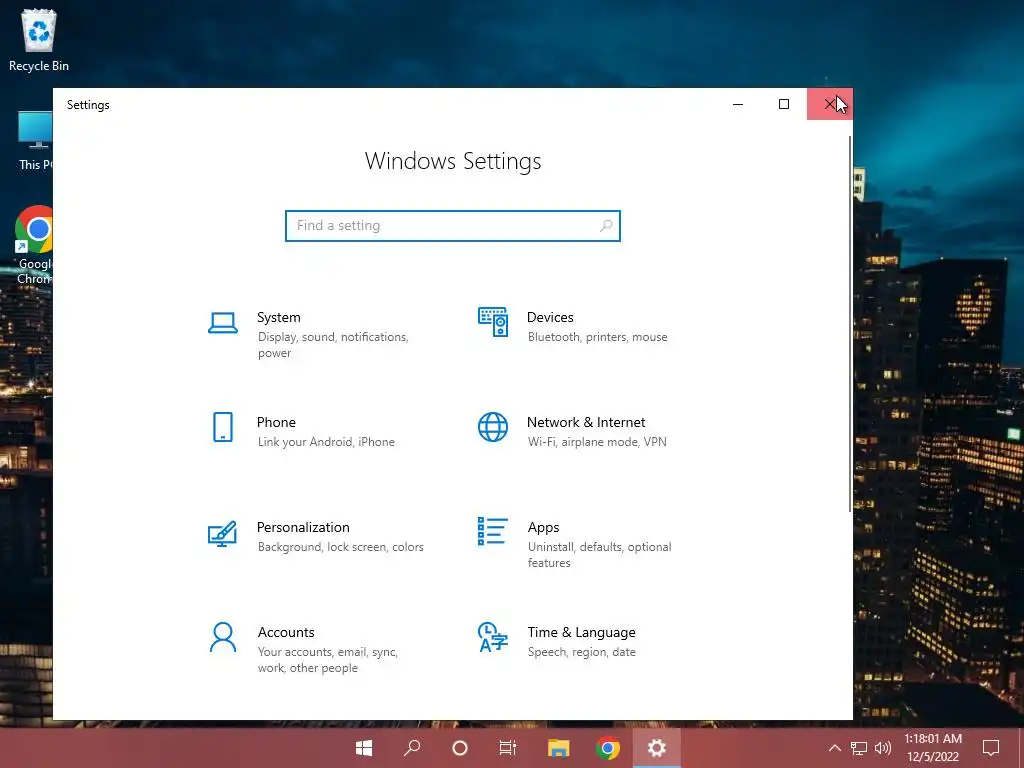Open the Devices keyboard and speaker icon
This screenshot has height=768, width=1024.
pyautogui.click(x=493, y=322)
